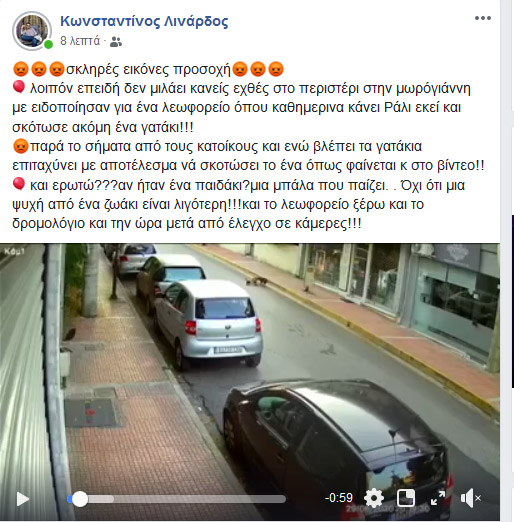
Task: Open the "8 λεπτά" timestamp link
Action: (80, 41)
